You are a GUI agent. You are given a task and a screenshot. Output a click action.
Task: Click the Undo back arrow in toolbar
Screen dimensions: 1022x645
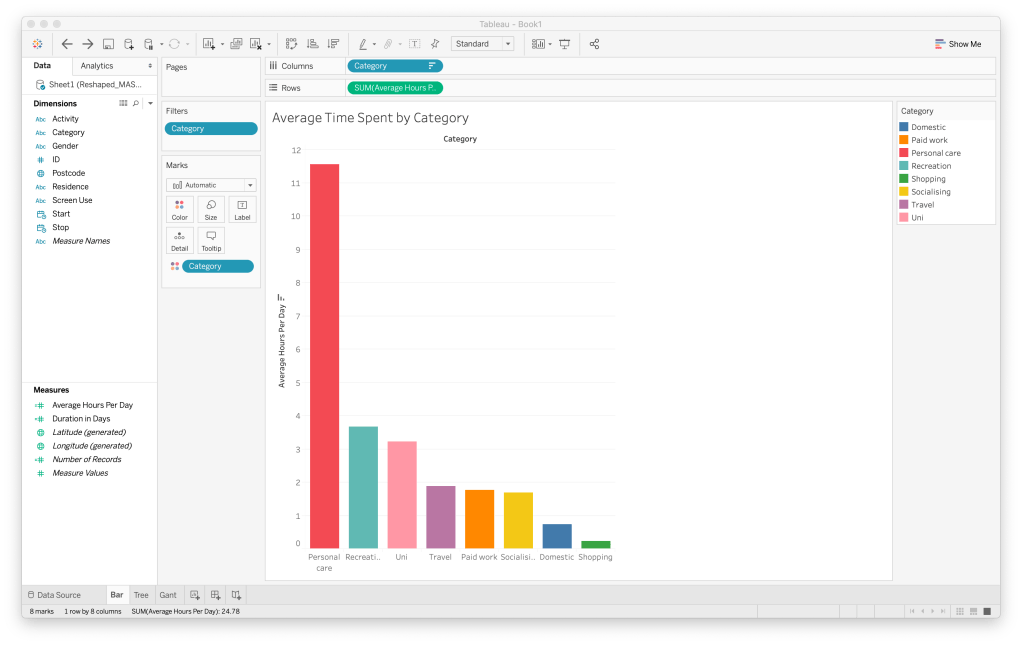click(x=67, y=44)
